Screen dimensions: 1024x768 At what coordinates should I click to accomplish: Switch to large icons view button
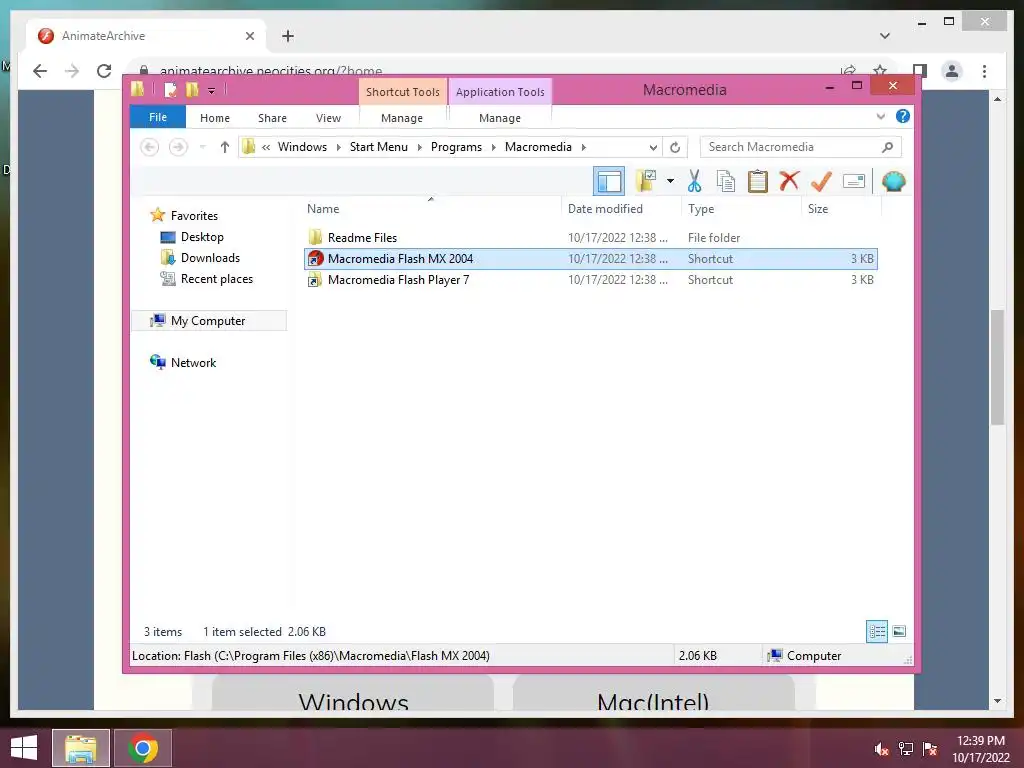click(x=899, y=631)
